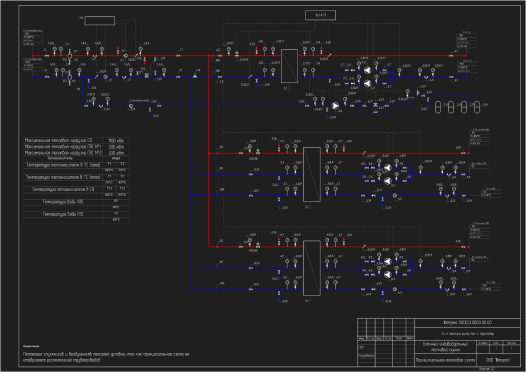Click the red endpoint at the left of the supply pipe
Screen dimensions: 526x373
click(x=33, y=56)
